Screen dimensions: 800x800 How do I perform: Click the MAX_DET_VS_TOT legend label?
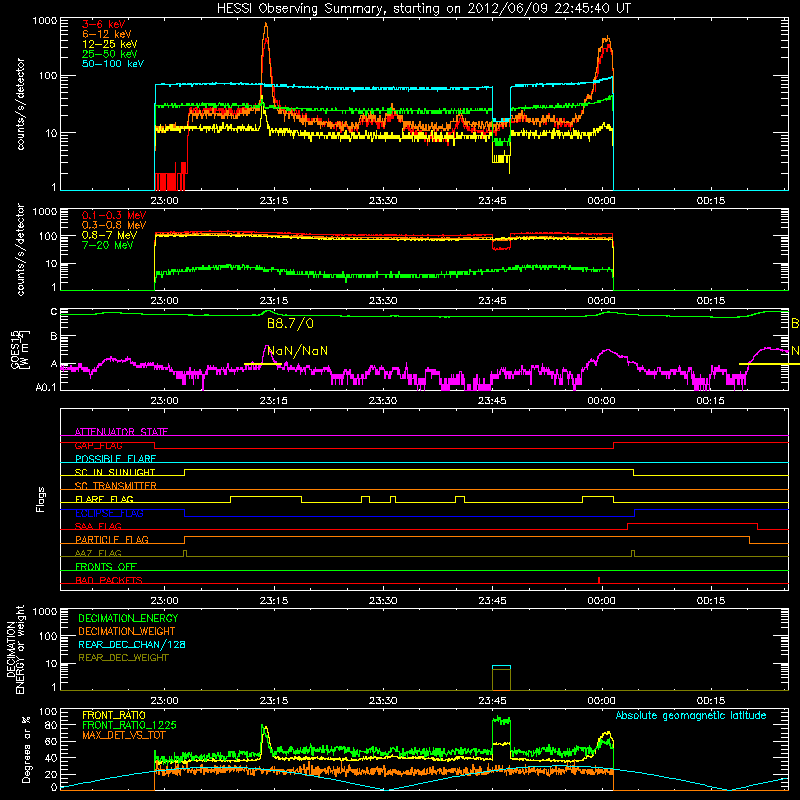[124, 736]
